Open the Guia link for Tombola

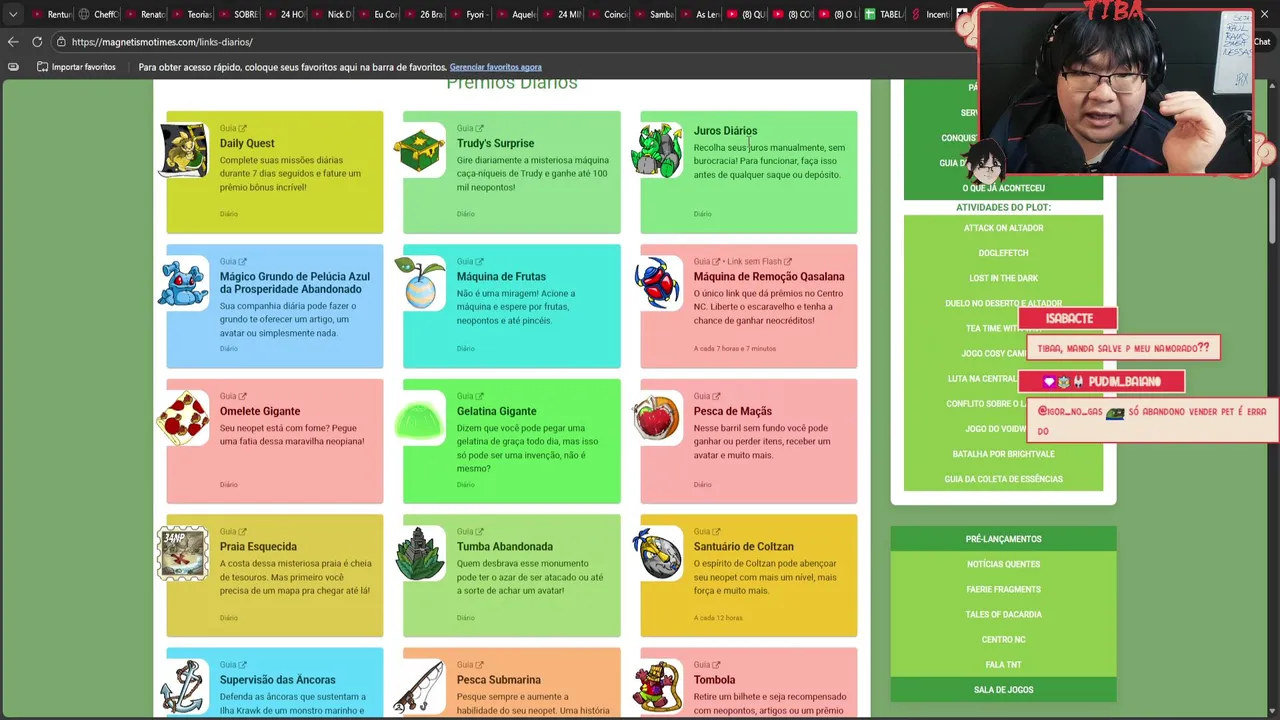707,665
